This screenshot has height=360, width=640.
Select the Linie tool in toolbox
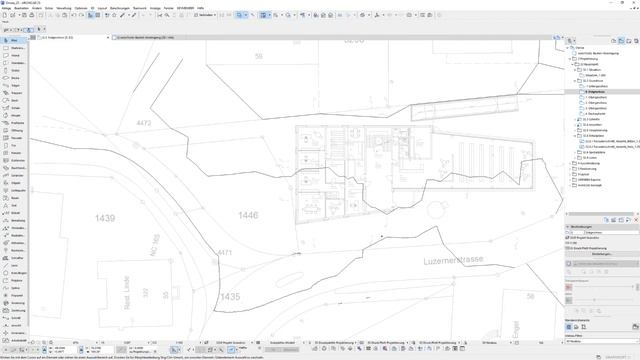pyautogui.click(x=13, y=266)
